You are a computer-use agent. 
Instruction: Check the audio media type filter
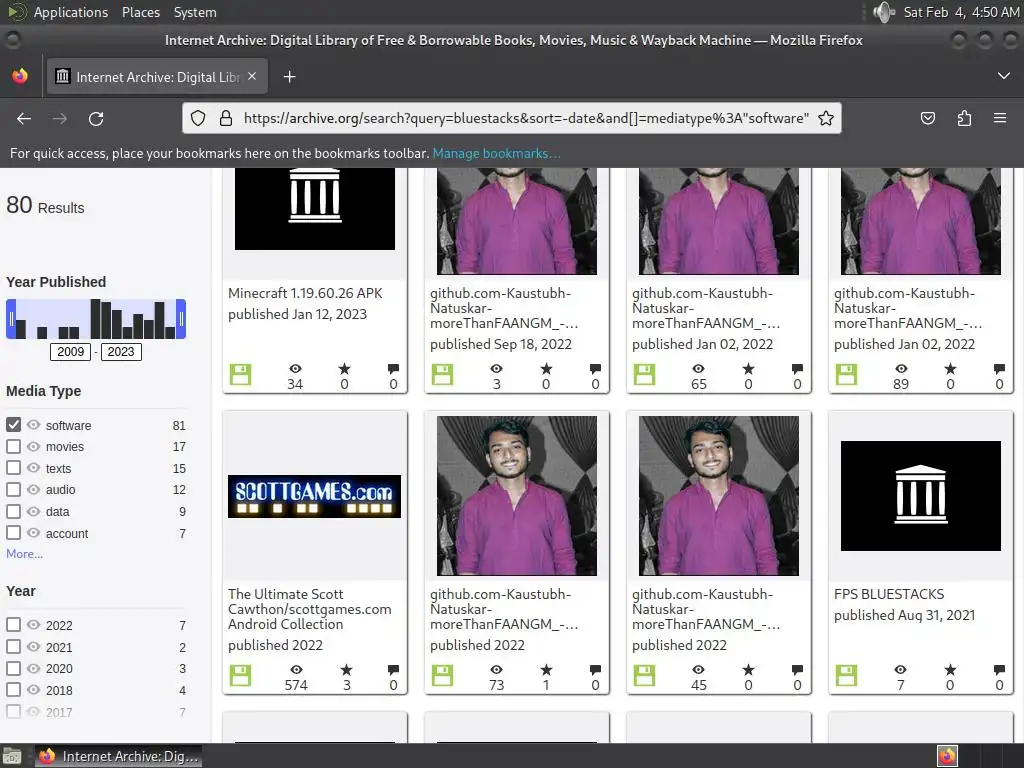pyautogui.click(x=13, y=489)
